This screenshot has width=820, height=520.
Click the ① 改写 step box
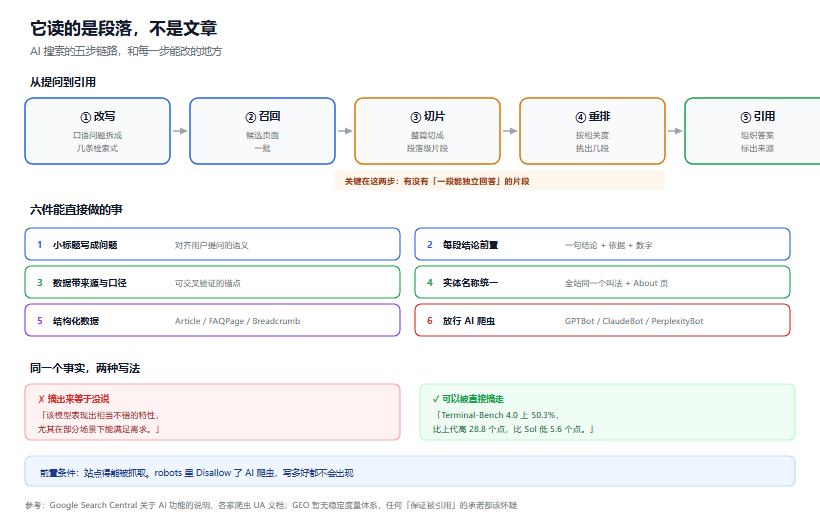click(98, 131)
